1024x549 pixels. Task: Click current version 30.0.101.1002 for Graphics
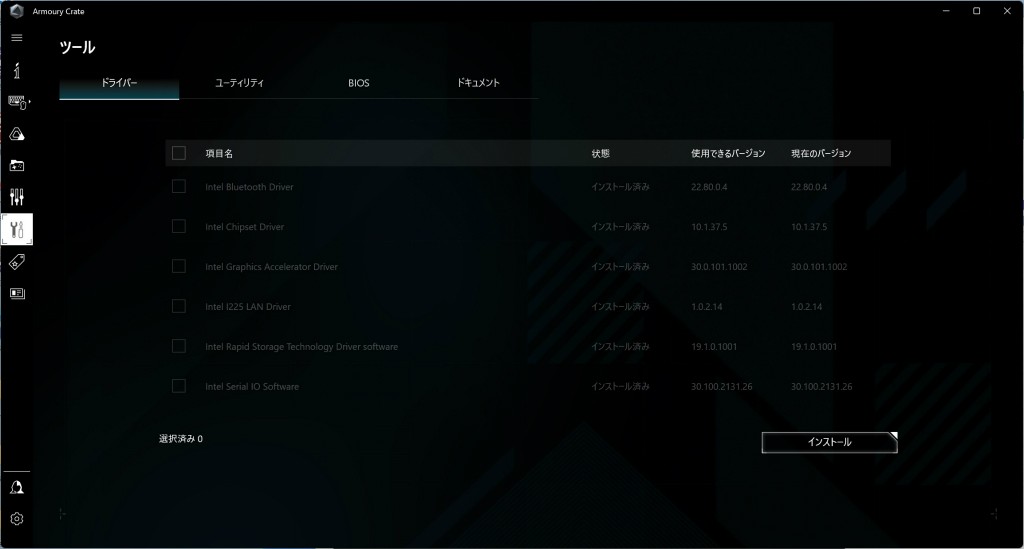point(819,266)
